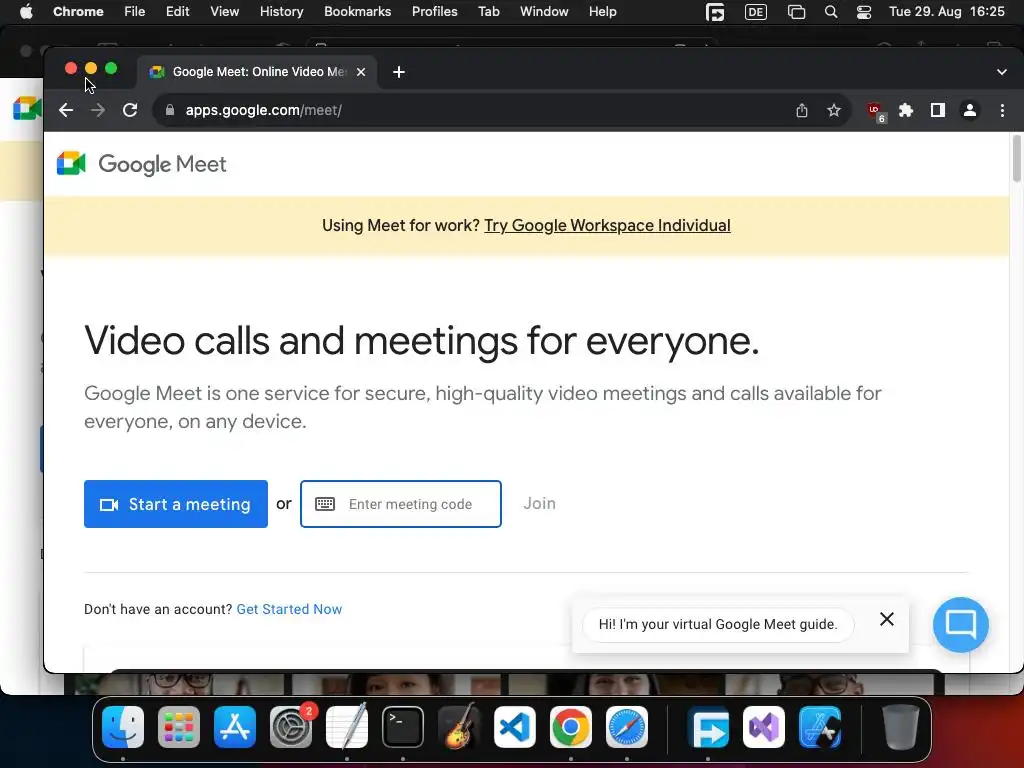Open Finder from the Dock
Viewport: 1024px width, 768px height.
(123, 727)
